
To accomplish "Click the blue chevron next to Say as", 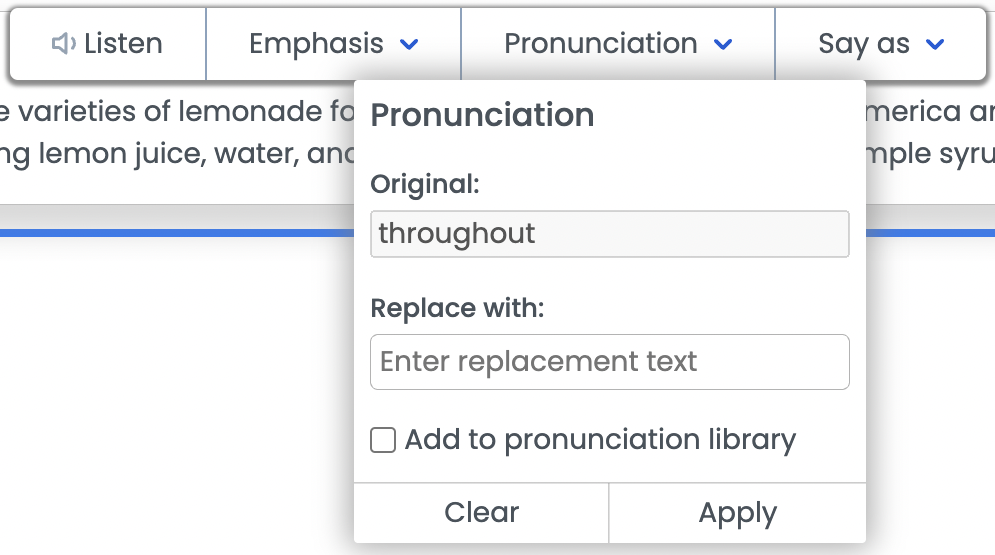I will point(935,44).
